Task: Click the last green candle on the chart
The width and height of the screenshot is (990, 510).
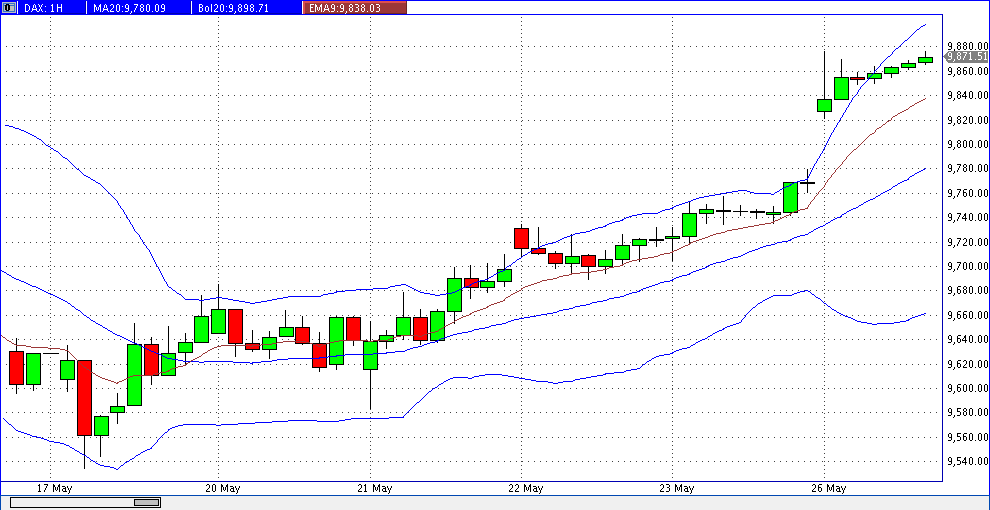Action: pyautogui.click(x=925, y=60)
